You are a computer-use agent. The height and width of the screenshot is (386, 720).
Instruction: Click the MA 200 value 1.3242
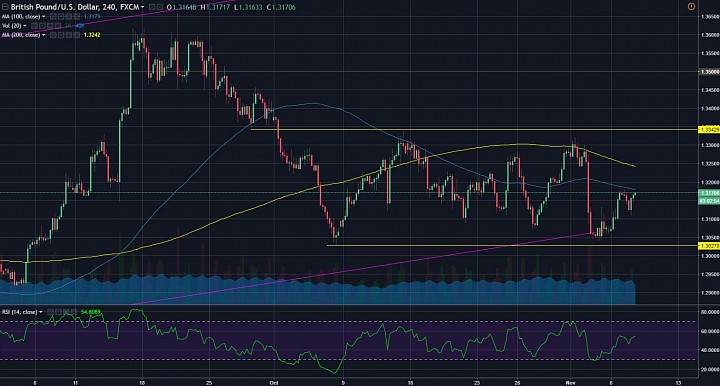click(x=92, y=35)
